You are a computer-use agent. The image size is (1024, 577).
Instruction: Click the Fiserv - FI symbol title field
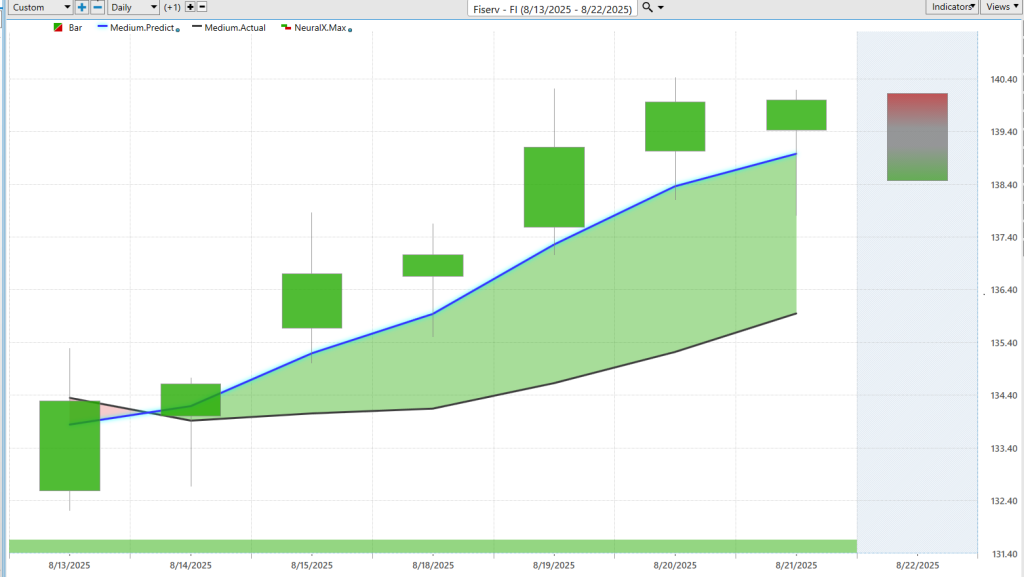(554, 7)
